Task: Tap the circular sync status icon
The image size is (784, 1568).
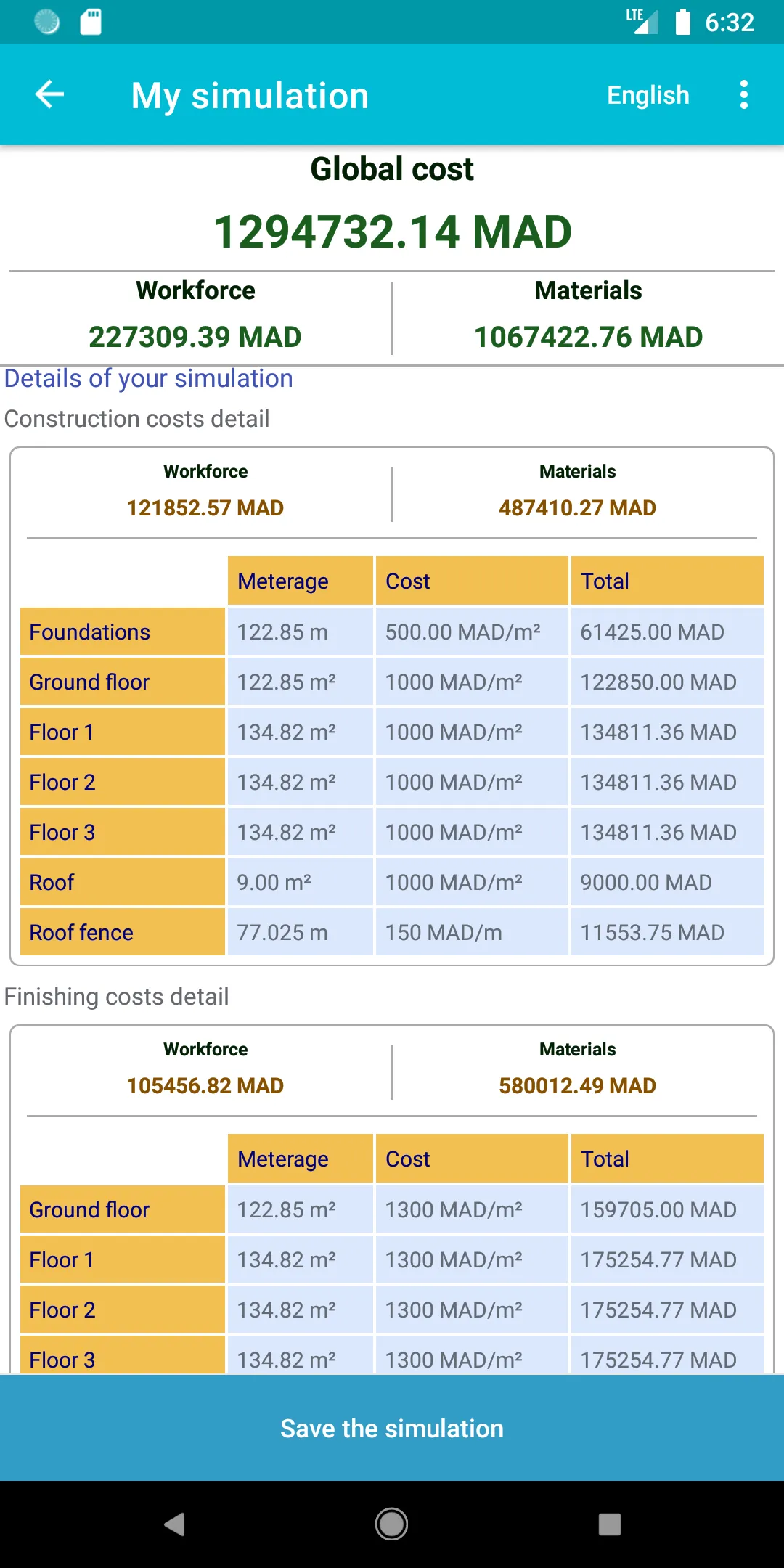Action: coord(47,22)
